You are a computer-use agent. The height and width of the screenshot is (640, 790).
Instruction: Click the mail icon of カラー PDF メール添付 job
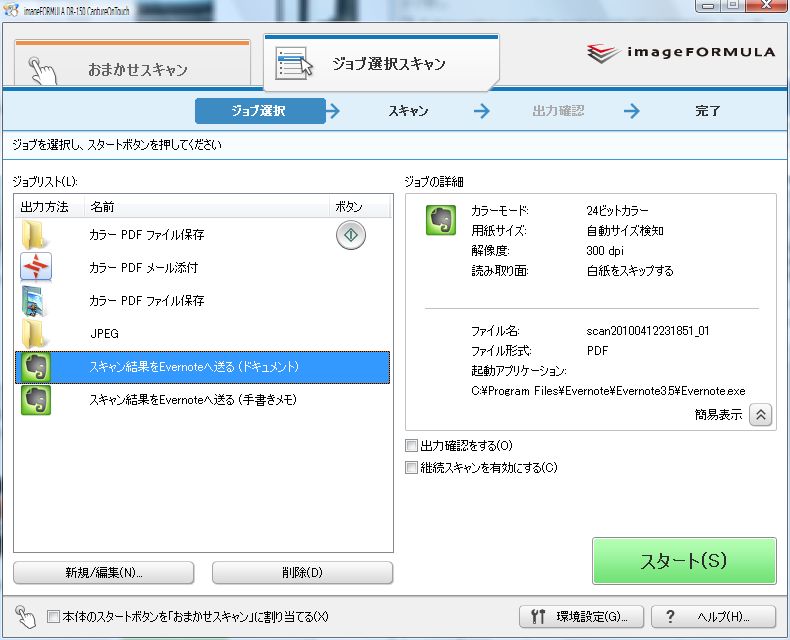click(x=36, y=267)
